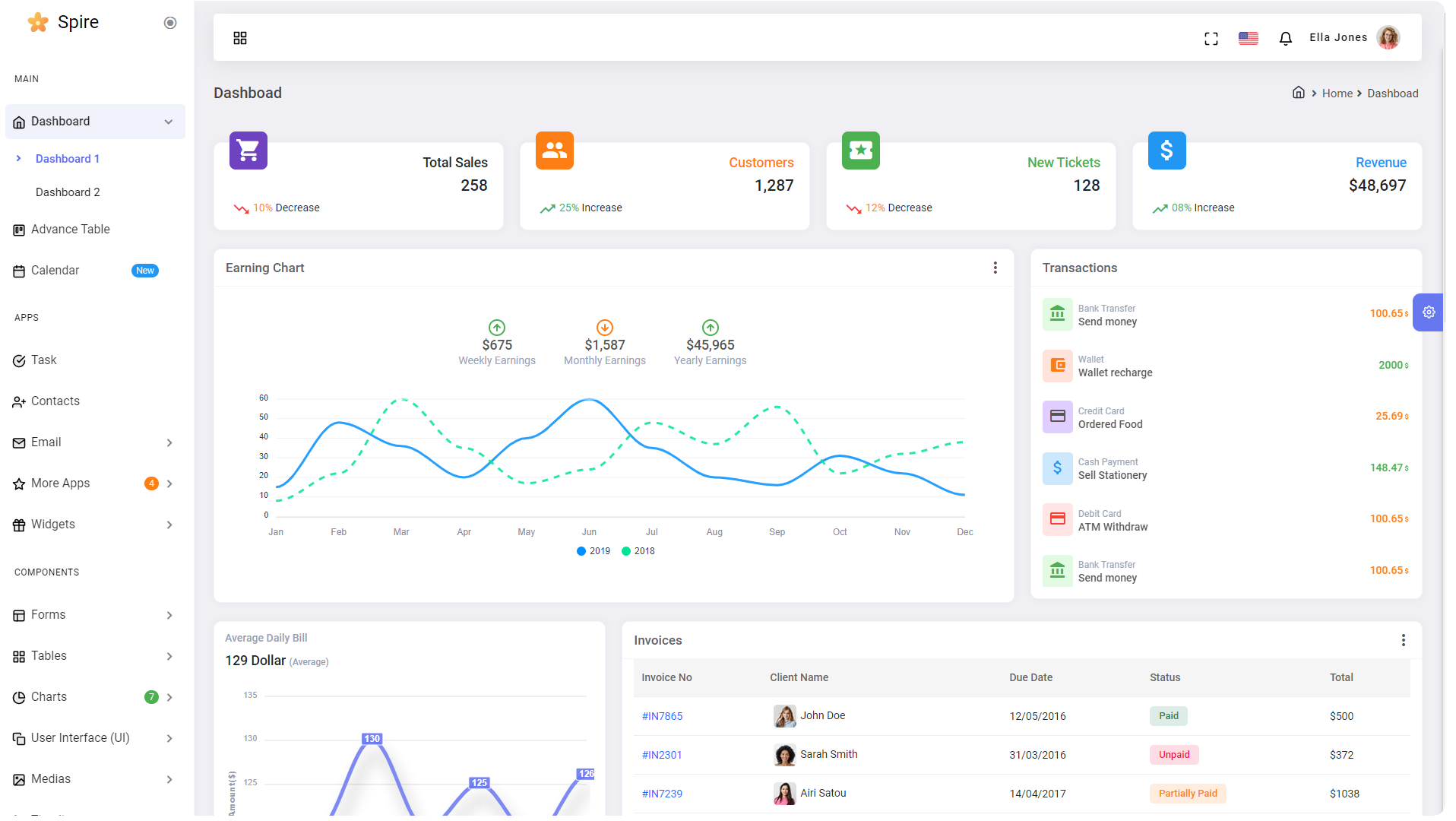Toggle the 2019 series in chart legend
1456x821 pixels.
pyautogui.click(x=593, y=551)
